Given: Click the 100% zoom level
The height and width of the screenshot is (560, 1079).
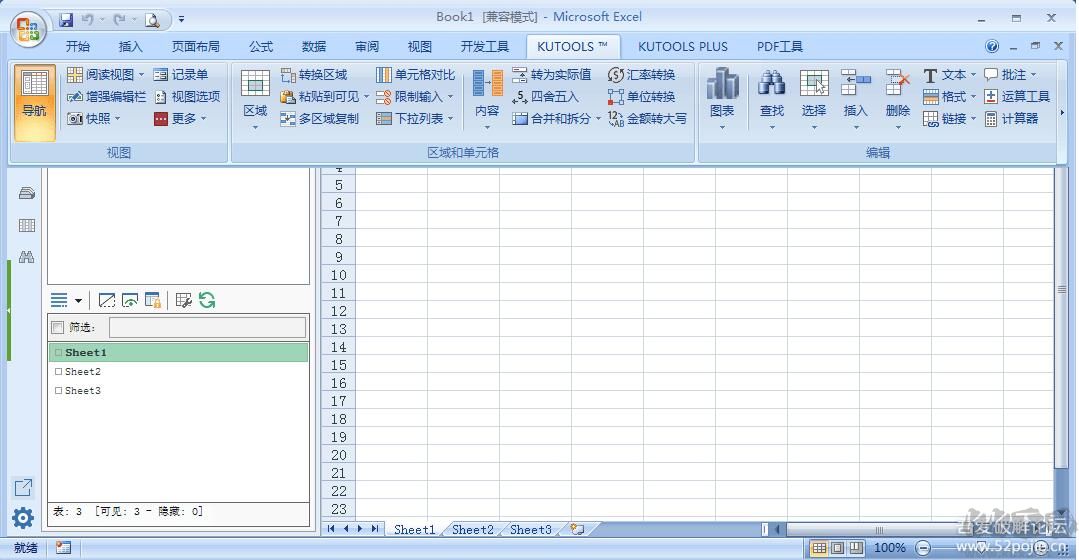Looking at the screenshot, I should pyautogui.click(x=889, y=548).
